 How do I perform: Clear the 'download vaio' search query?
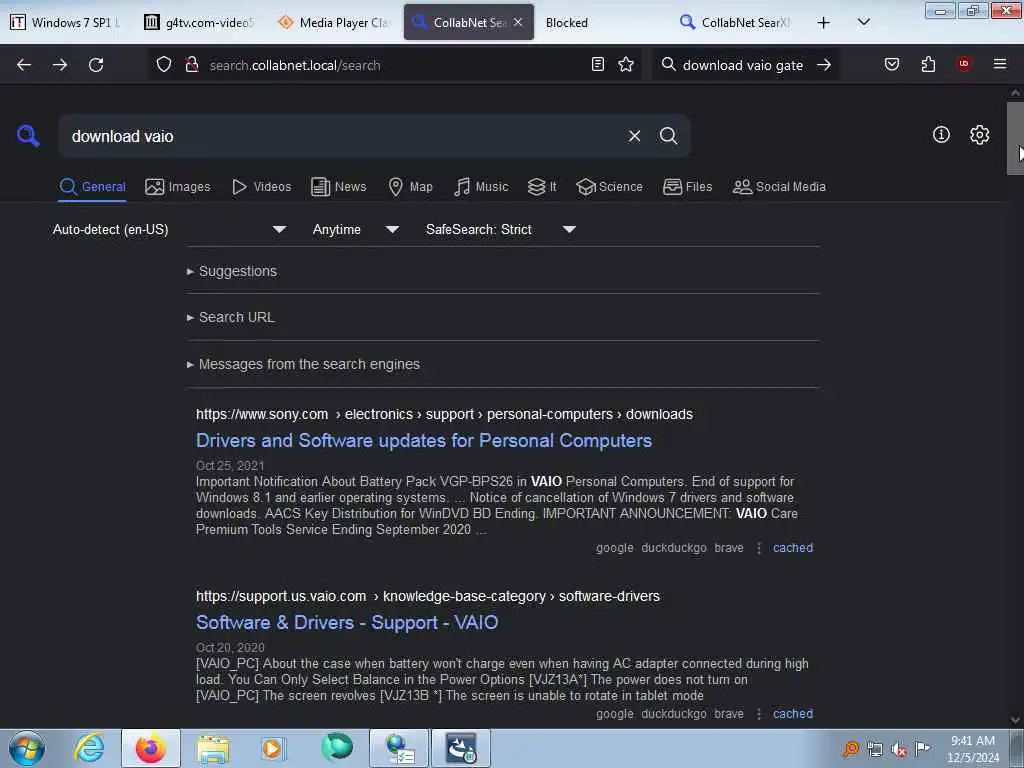tap(634, 136)
